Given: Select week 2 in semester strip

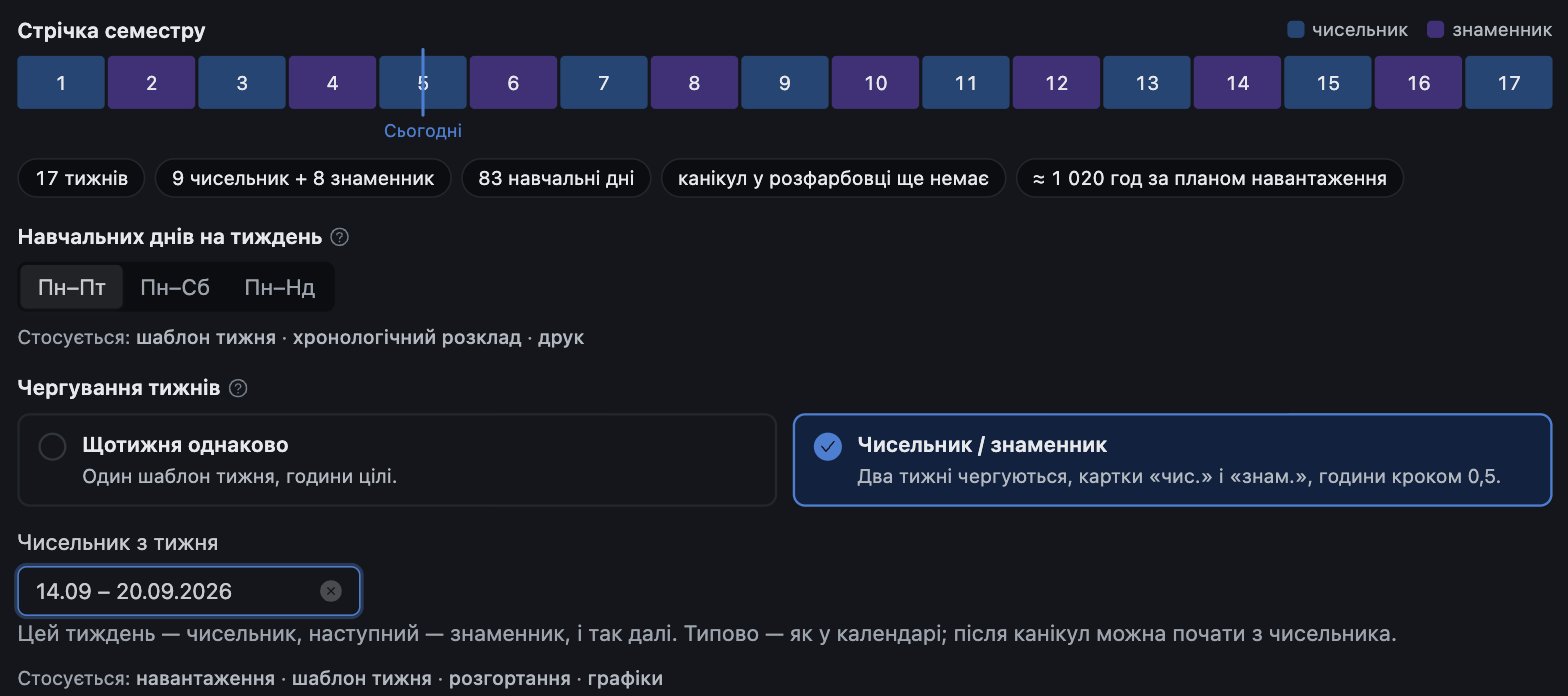Looking at the screenshot, I should click(x=151, y=83).
